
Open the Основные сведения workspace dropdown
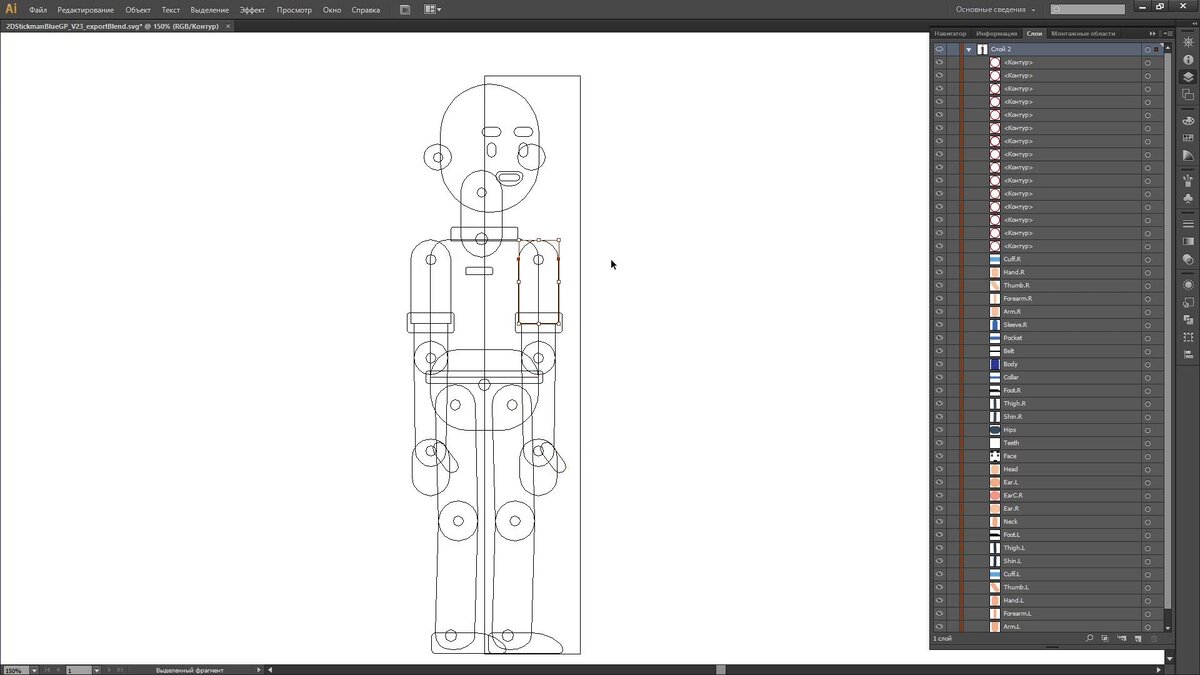click(995, 9)
